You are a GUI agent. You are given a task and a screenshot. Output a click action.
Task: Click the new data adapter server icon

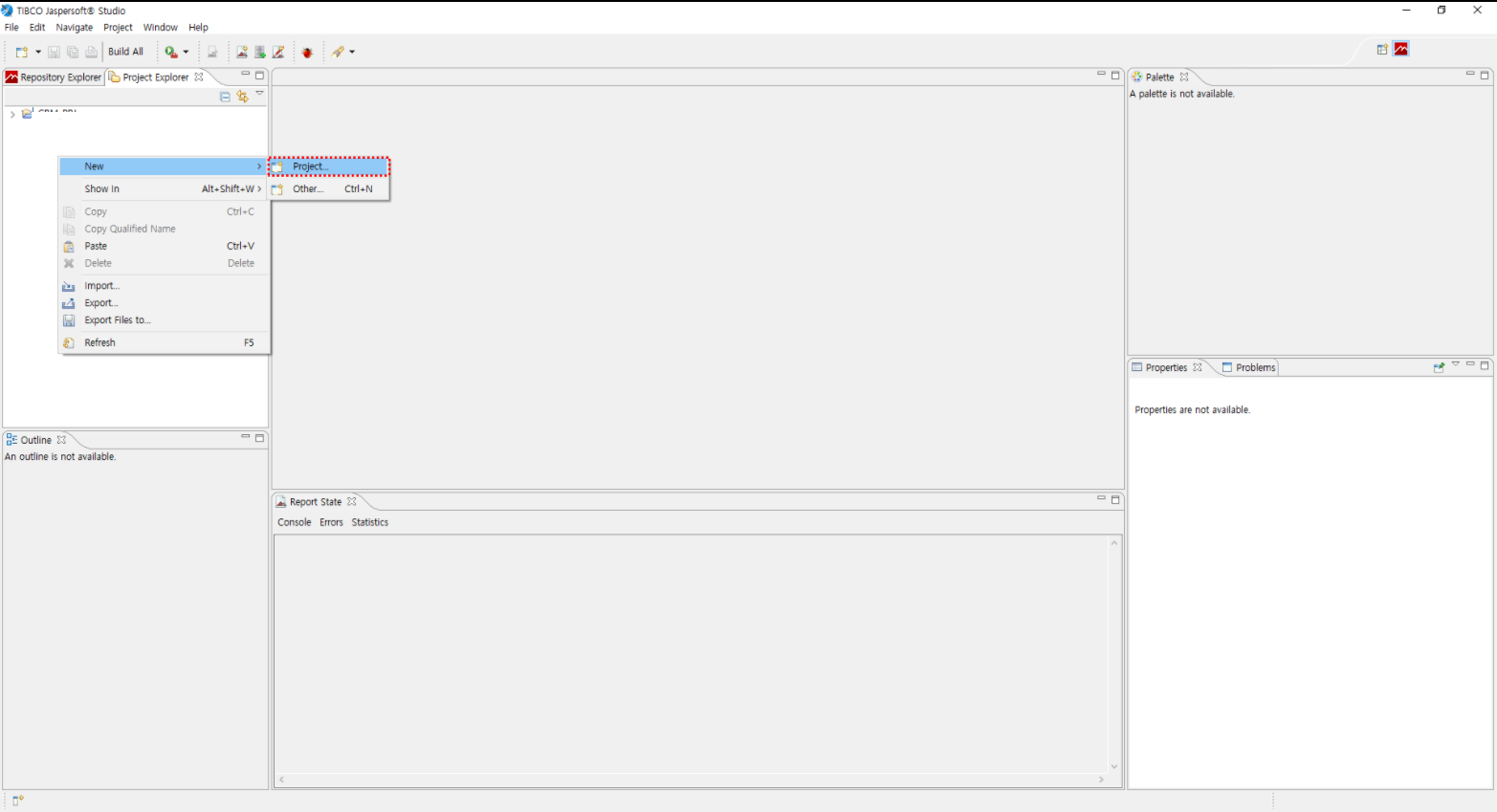260,52
